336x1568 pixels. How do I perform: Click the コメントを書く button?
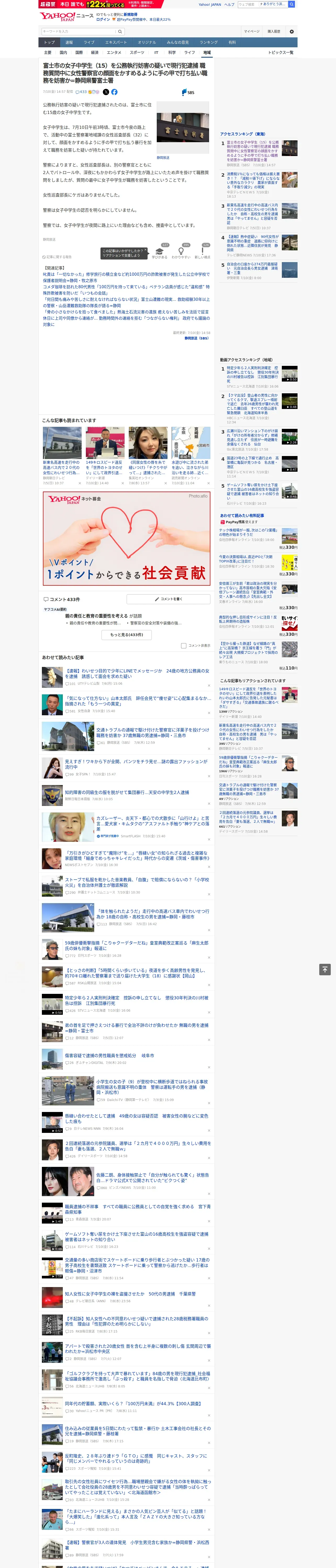coord(169,599)
